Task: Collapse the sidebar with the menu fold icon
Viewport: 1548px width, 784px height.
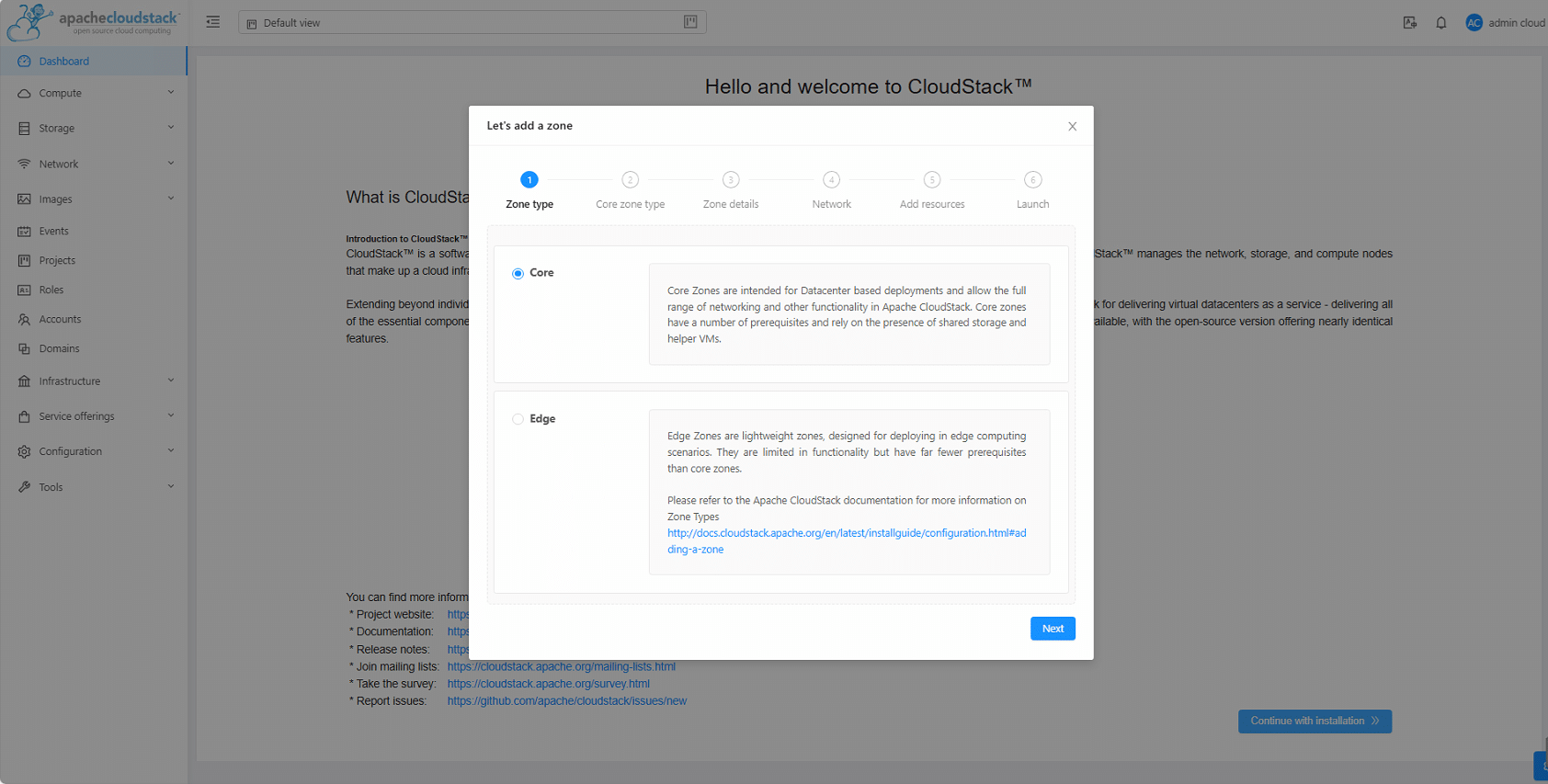Action: tap(212, 22)
